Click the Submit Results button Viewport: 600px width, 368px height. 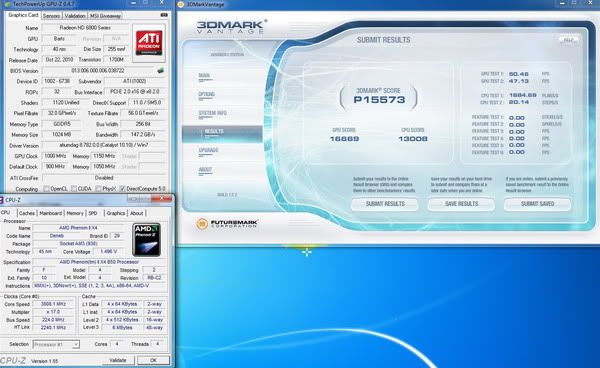point(385,204)
